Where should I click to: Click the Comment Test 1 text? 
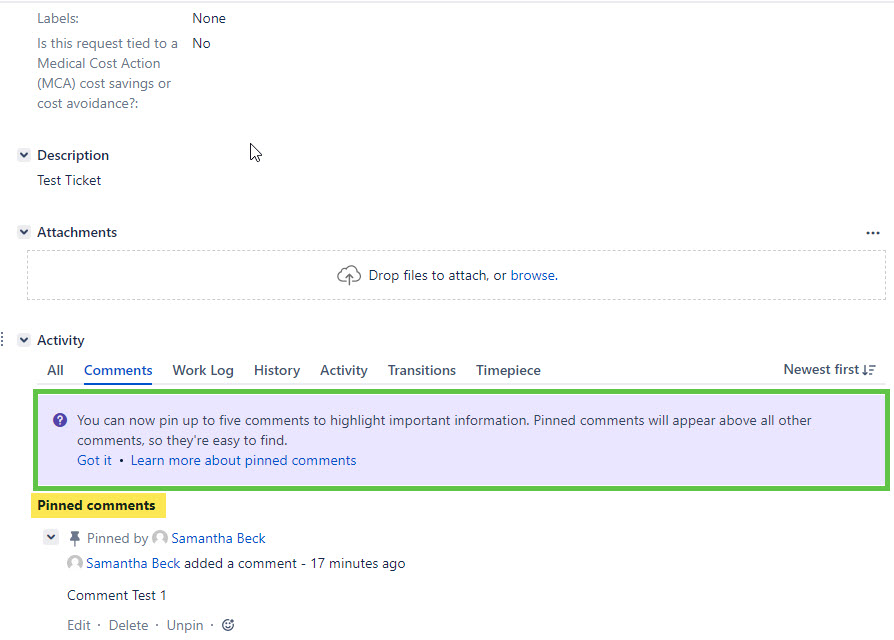117,595
